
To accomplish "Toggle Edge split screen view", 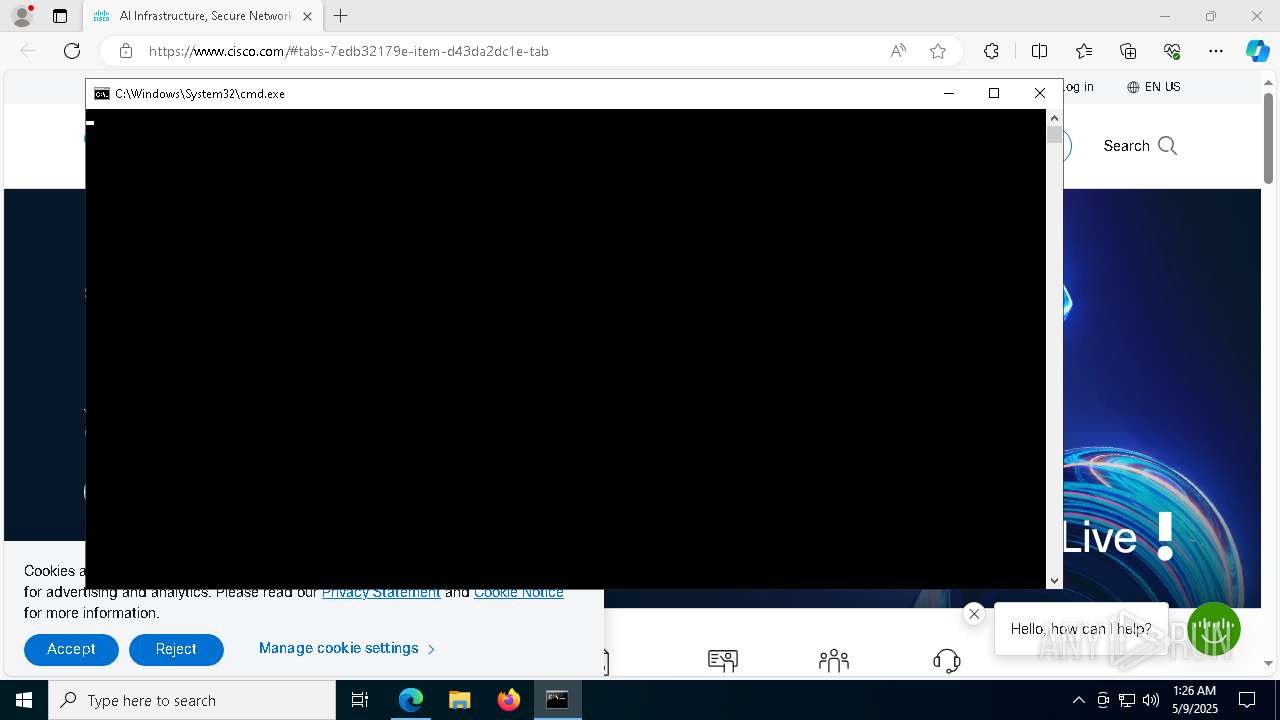I will 1039,51.
